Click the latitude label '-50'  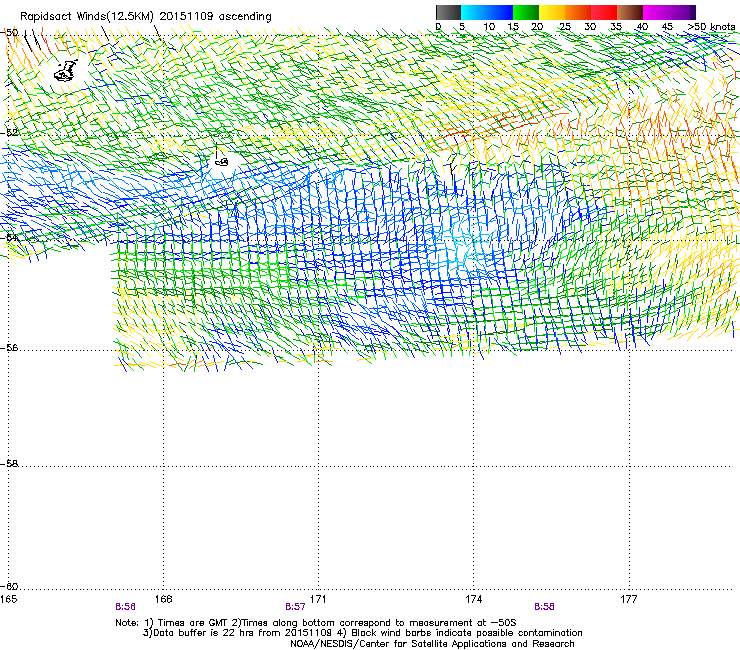pos(10,33)
